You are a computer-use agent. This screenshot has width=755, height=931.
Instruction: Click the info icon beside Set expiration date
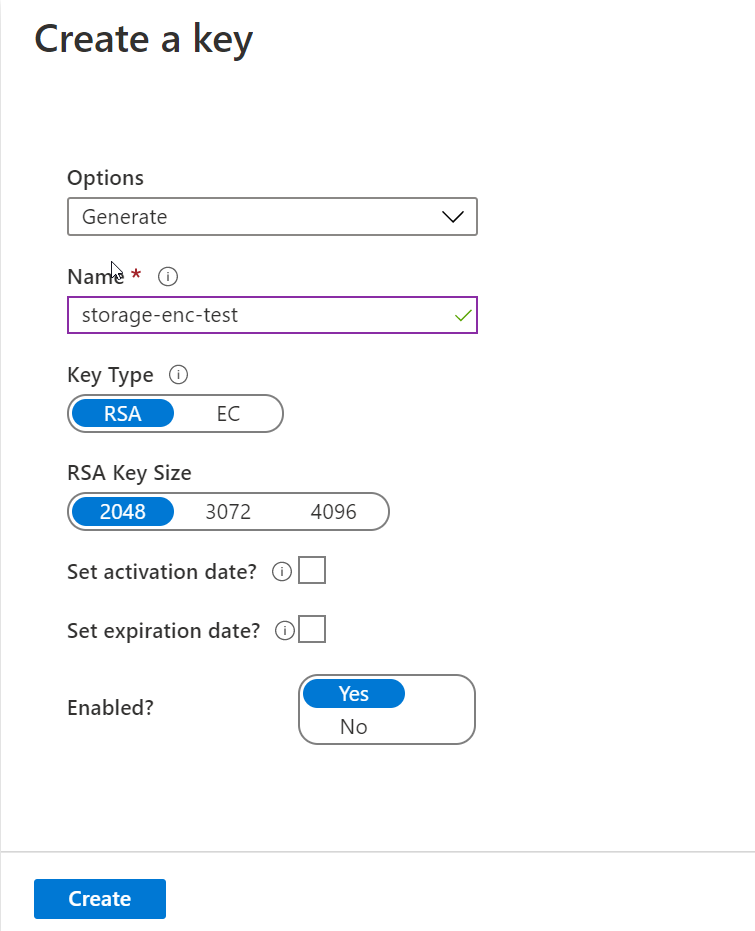[285, 630]
